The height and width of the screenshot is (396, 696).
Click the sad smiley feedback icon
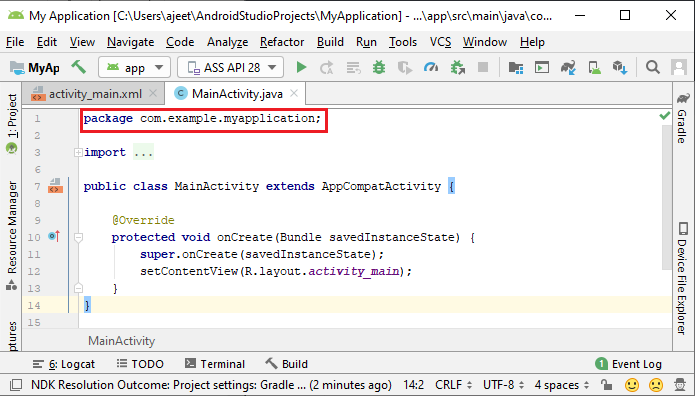[x=656, y=385]
